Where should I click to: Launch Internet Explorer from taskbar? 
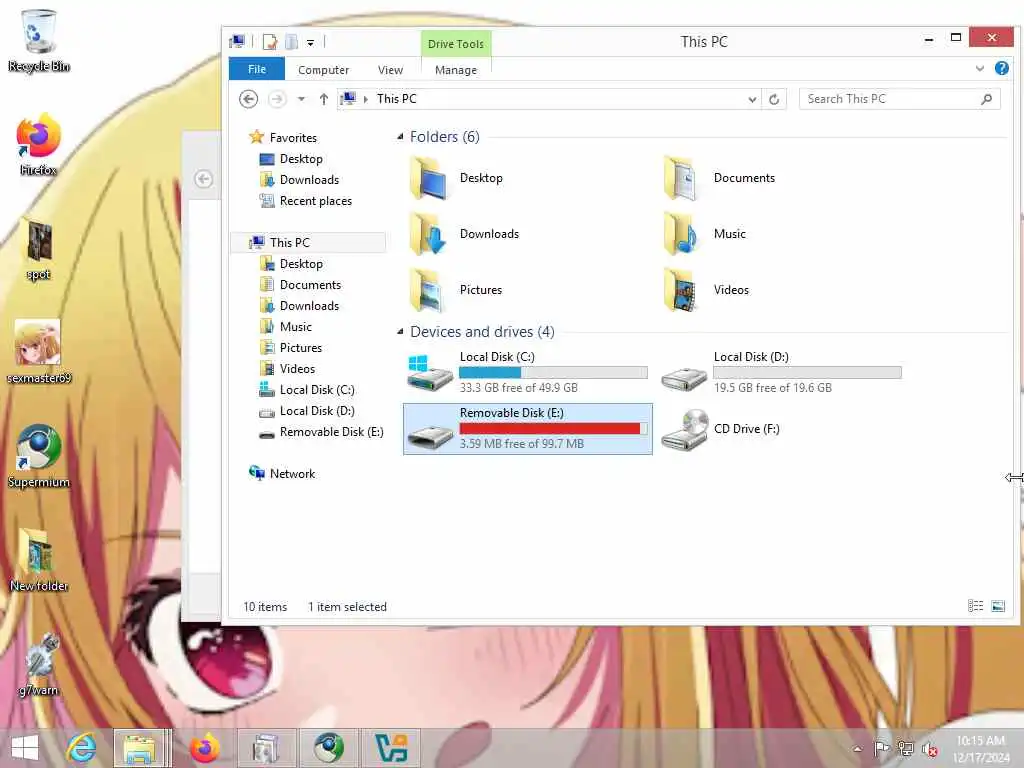tap(82, 748)
